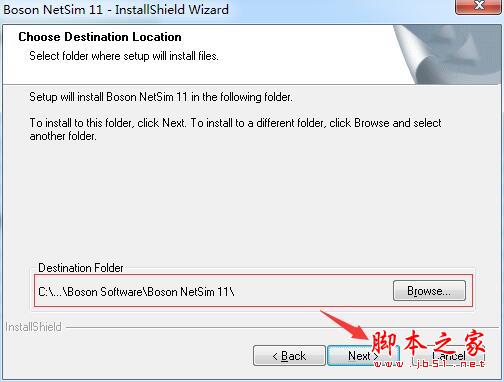Click the Boson NetSim 11 title bar
504x382 pixels.
[116, 9]
